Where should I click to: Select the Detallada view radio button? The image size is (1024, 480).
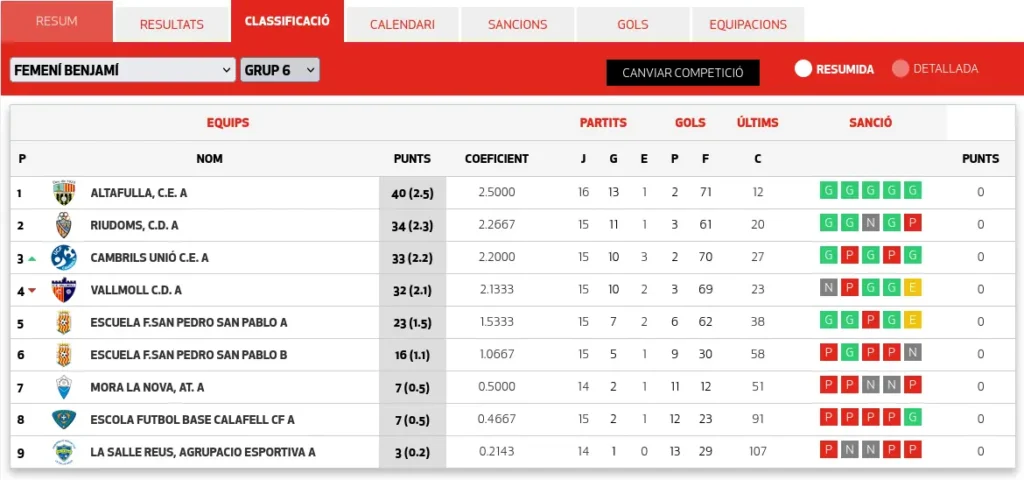[x=900, y=69]
